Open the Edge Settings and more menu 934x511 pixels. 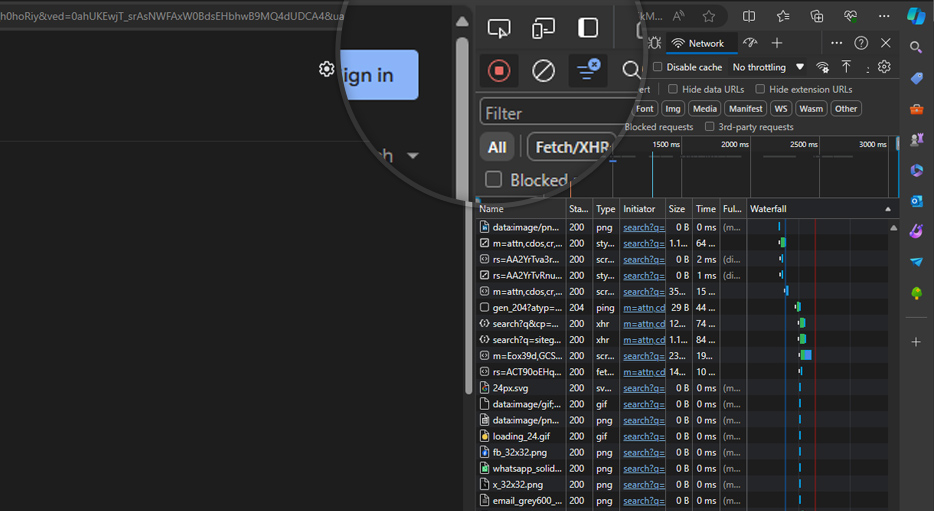coord(884,17)
